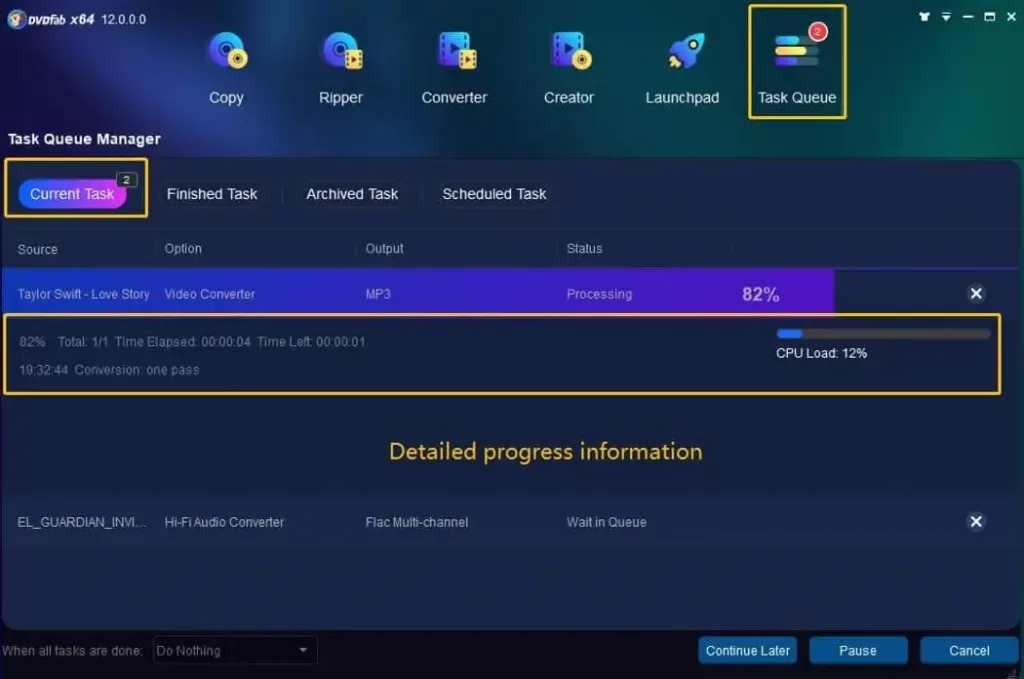This screenshot has width=1024, height=679.
Task: Switch to the Converter module
Action: [454, 62]
